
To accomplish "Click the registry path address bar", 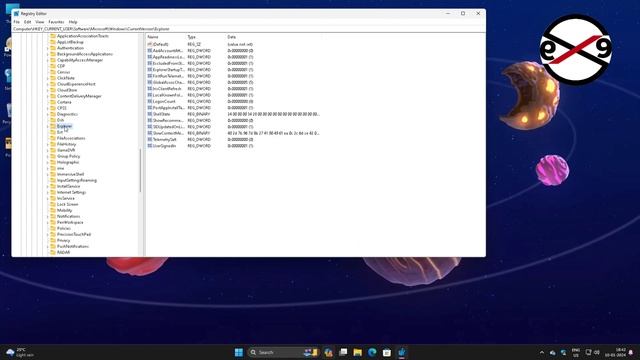I will pos(249,29).
